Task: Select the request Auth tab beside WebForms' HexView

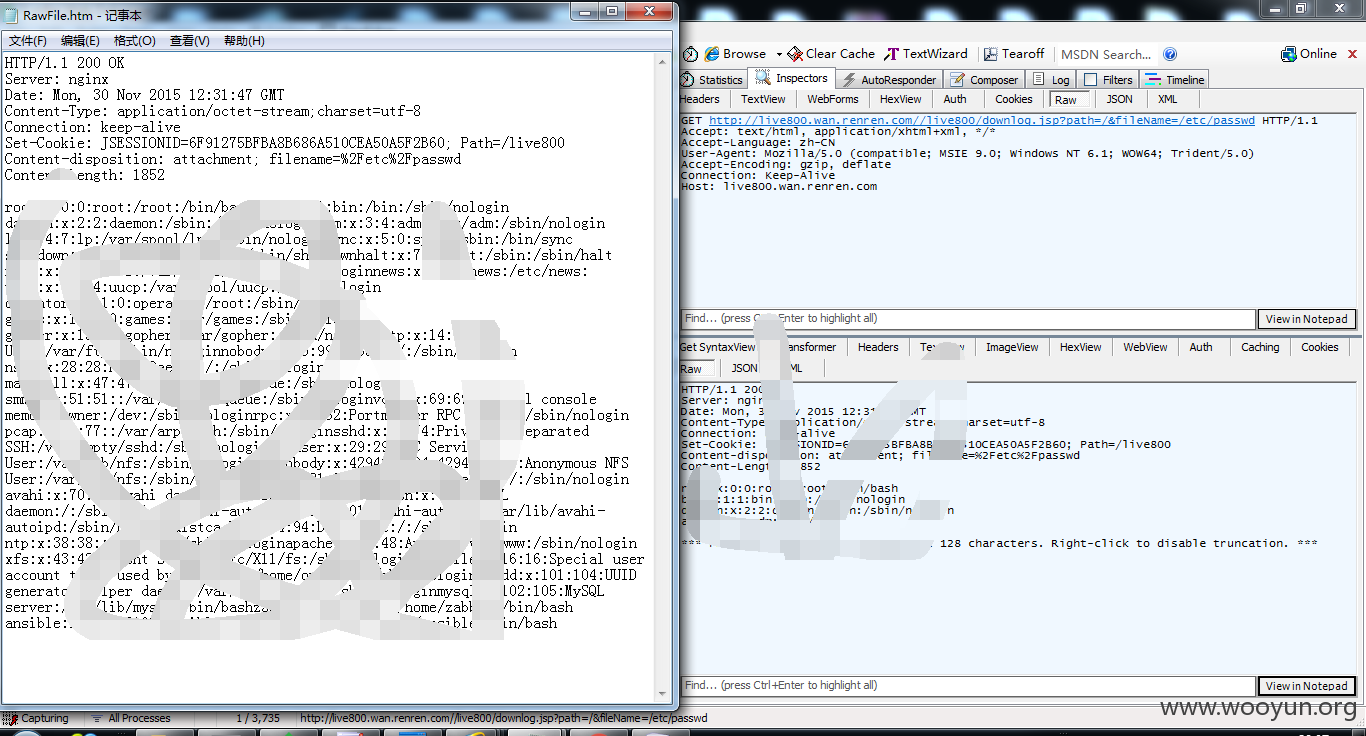Action: tap(955, 99)
